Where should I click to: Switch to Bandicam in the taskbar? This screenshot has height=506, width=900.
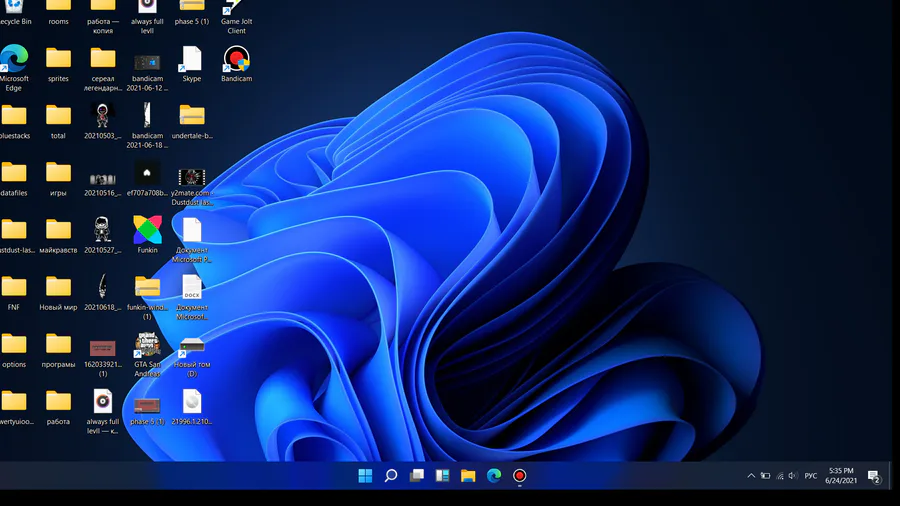(x=519, y=476)
